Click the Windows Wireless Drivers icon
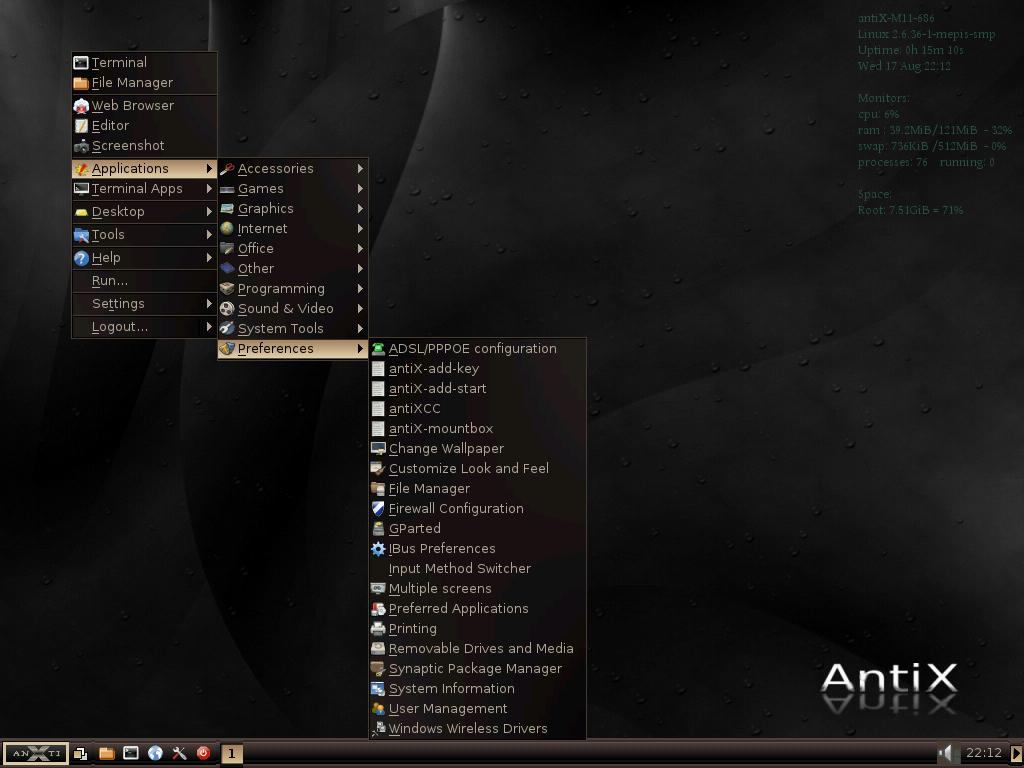Screen dimensions: 1024x768 pyautogui.click(x=378, y=729)
